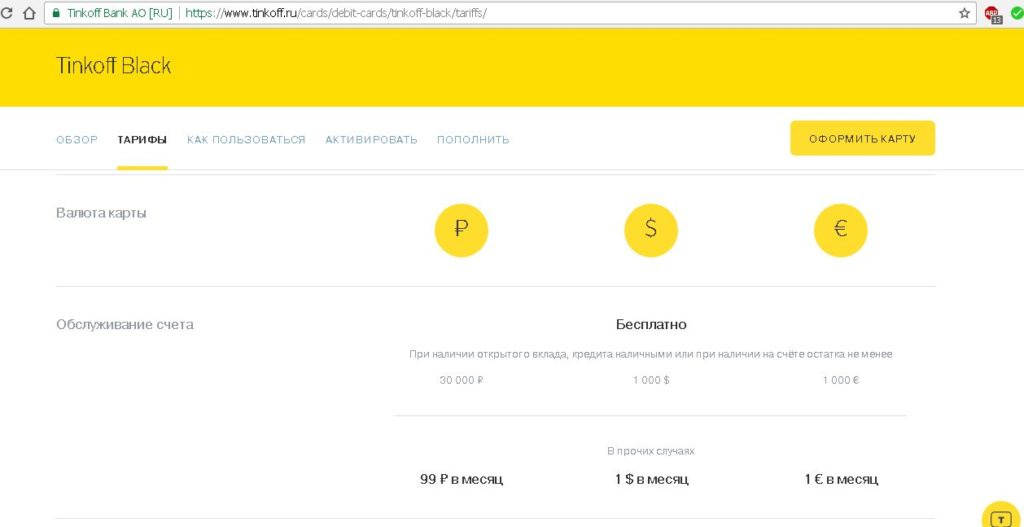
Task: Click the Обслуживание счета label
Action: pos(125,325)
